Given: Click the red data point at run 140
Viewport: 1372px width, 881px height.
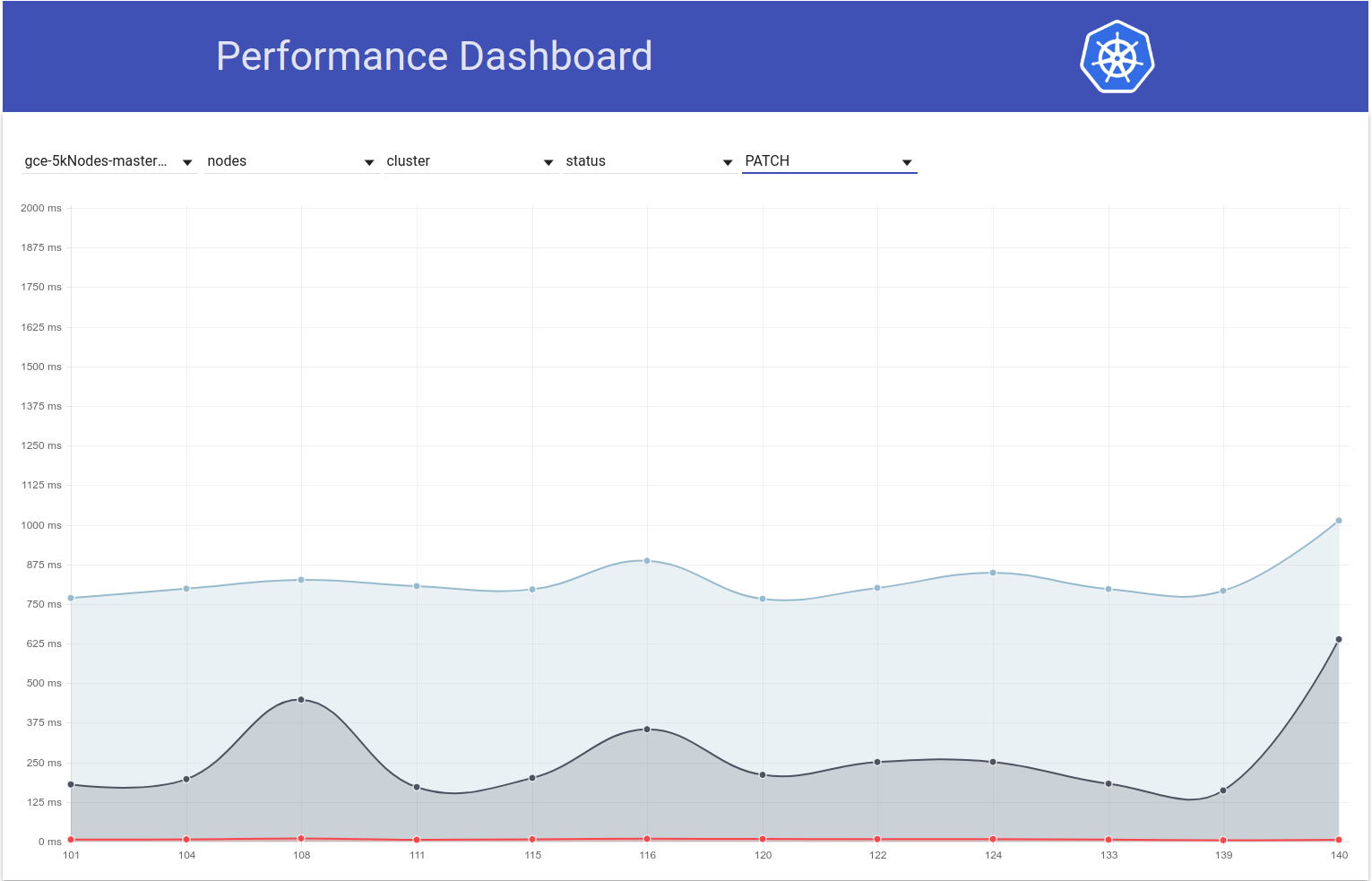Looking at the screenshot, I should click(x=1339, y=840).
